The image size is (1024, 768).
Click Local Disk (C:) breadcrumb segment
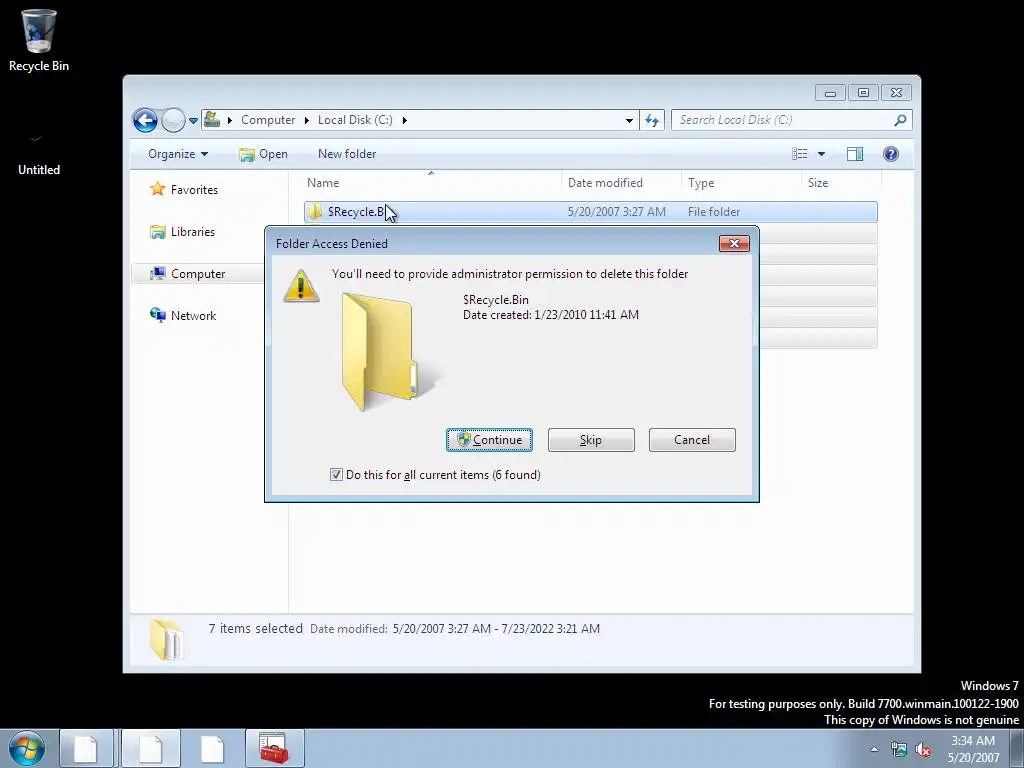point(355,120)
